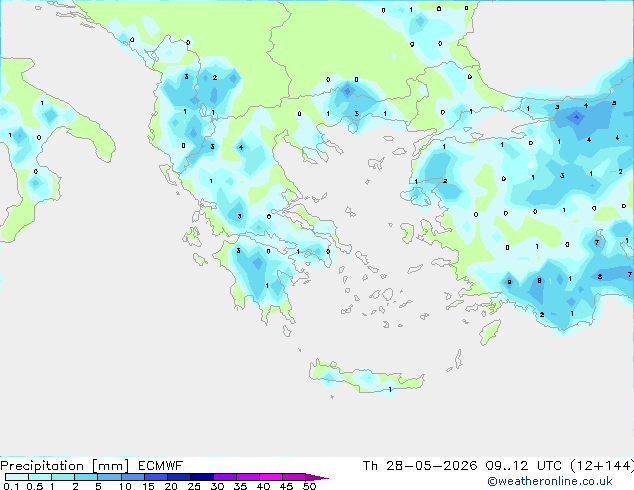Select the legend swatch between 5 and 10
634x490 pixels.
tap(109, 477)
